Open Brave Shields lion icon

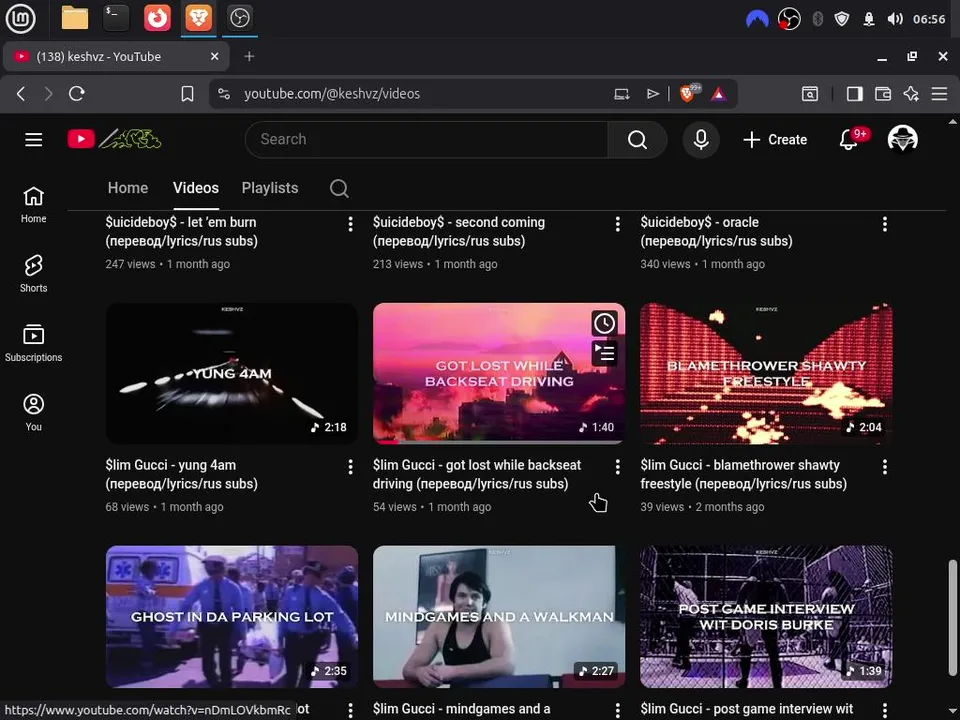[x=688, y=93]
